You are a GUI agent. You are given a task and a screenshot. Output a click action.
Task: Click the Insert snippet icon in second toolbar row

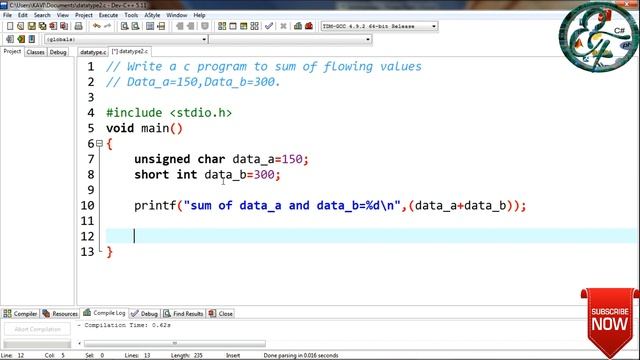click(x=10, y=39)
